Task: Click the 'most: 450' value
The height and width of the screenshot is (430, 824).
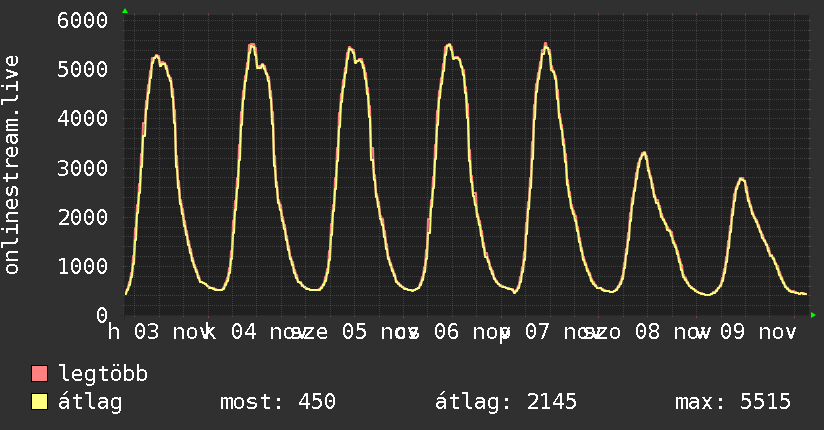Action: click(277, 402)
